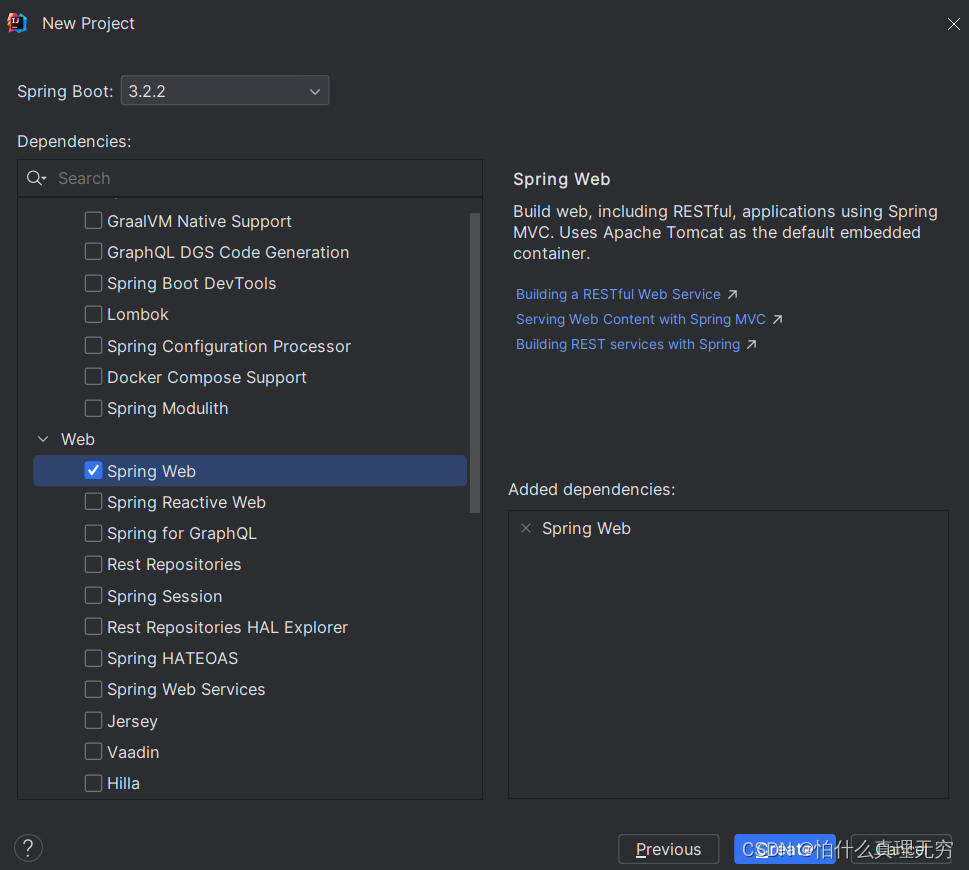Enable GraphQL DGS Code Generation
Screen dimensions: 969x870
(93, 251)
